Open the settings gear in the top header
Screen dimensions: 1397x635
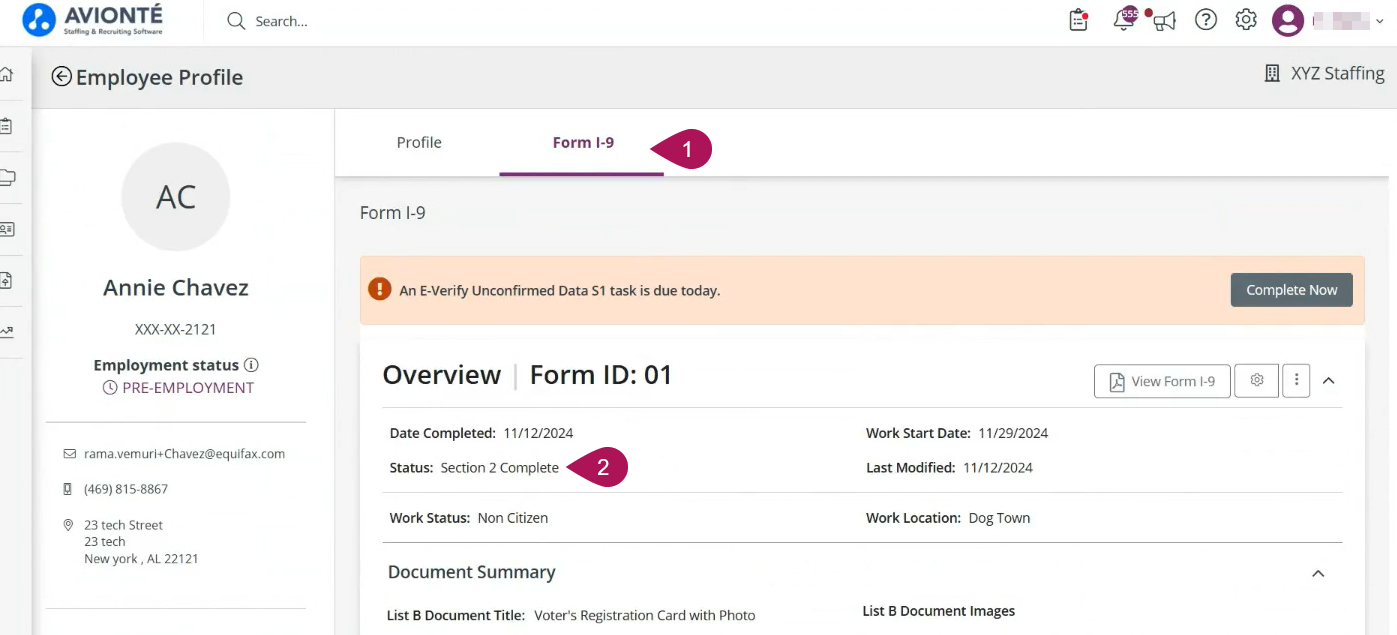[1246, 20]
